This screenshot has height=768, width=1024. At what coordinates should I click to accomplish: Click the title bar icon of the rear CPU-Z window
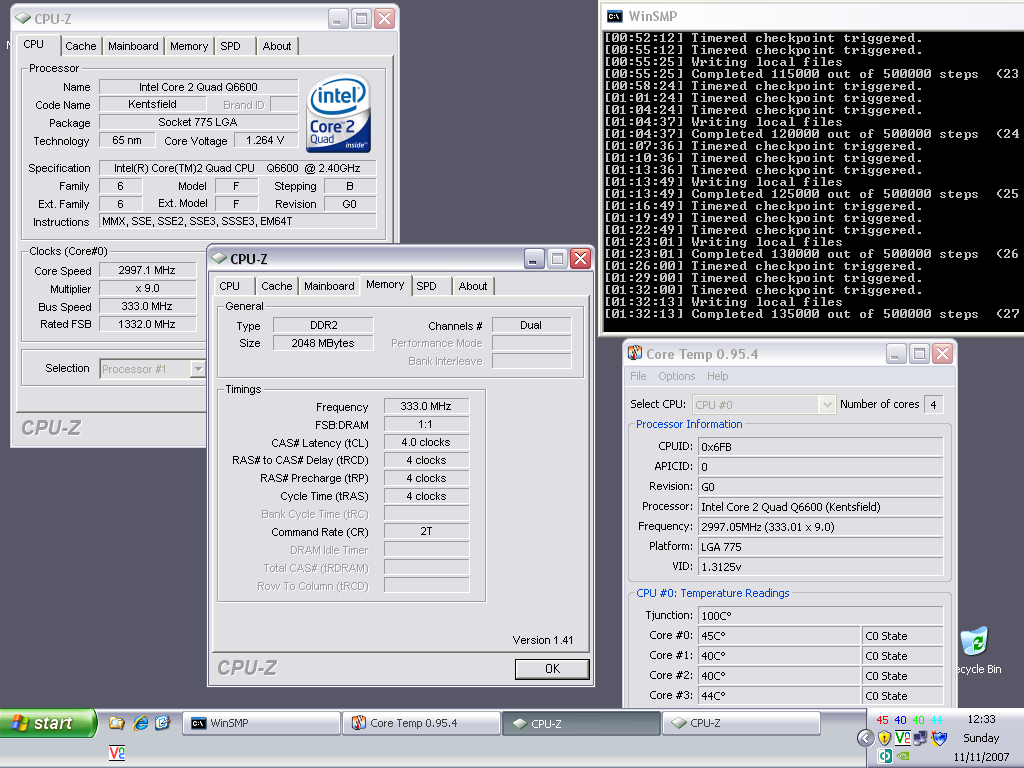(24, 18)
